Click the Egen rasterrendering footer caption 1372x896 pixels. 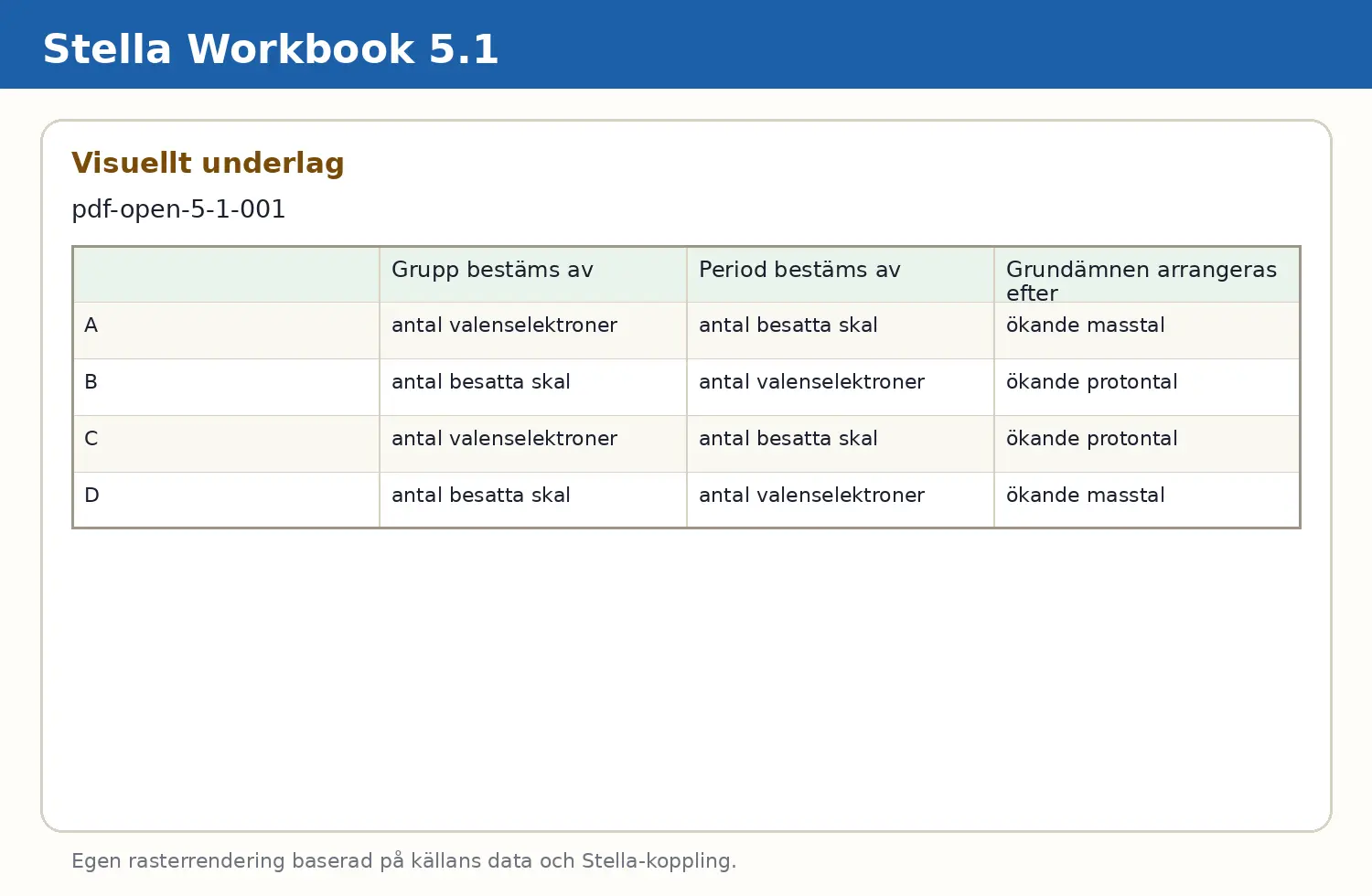coord(403,861)
